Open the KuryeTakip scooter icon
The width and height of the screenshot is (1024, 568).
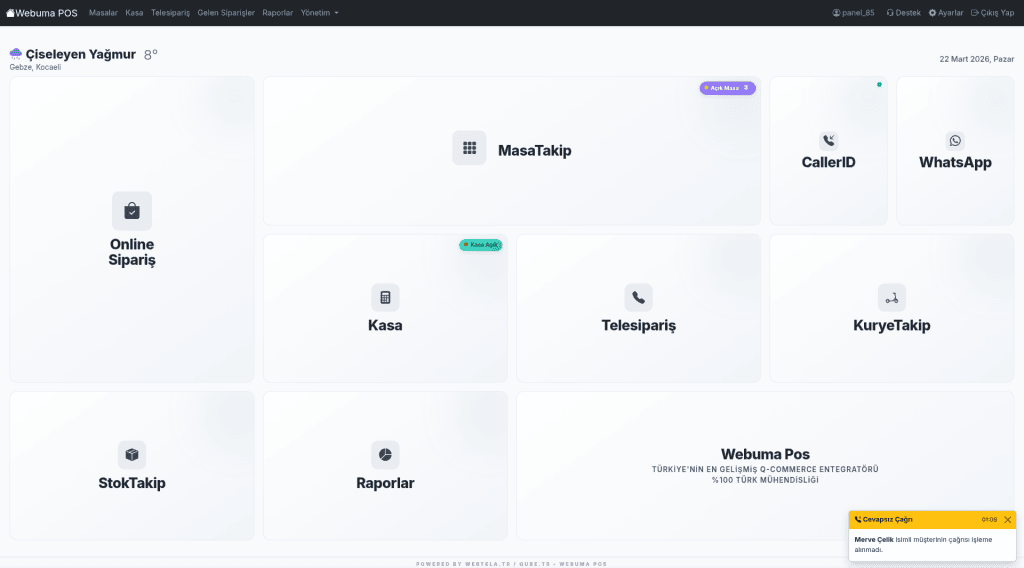tap(891, 298)
